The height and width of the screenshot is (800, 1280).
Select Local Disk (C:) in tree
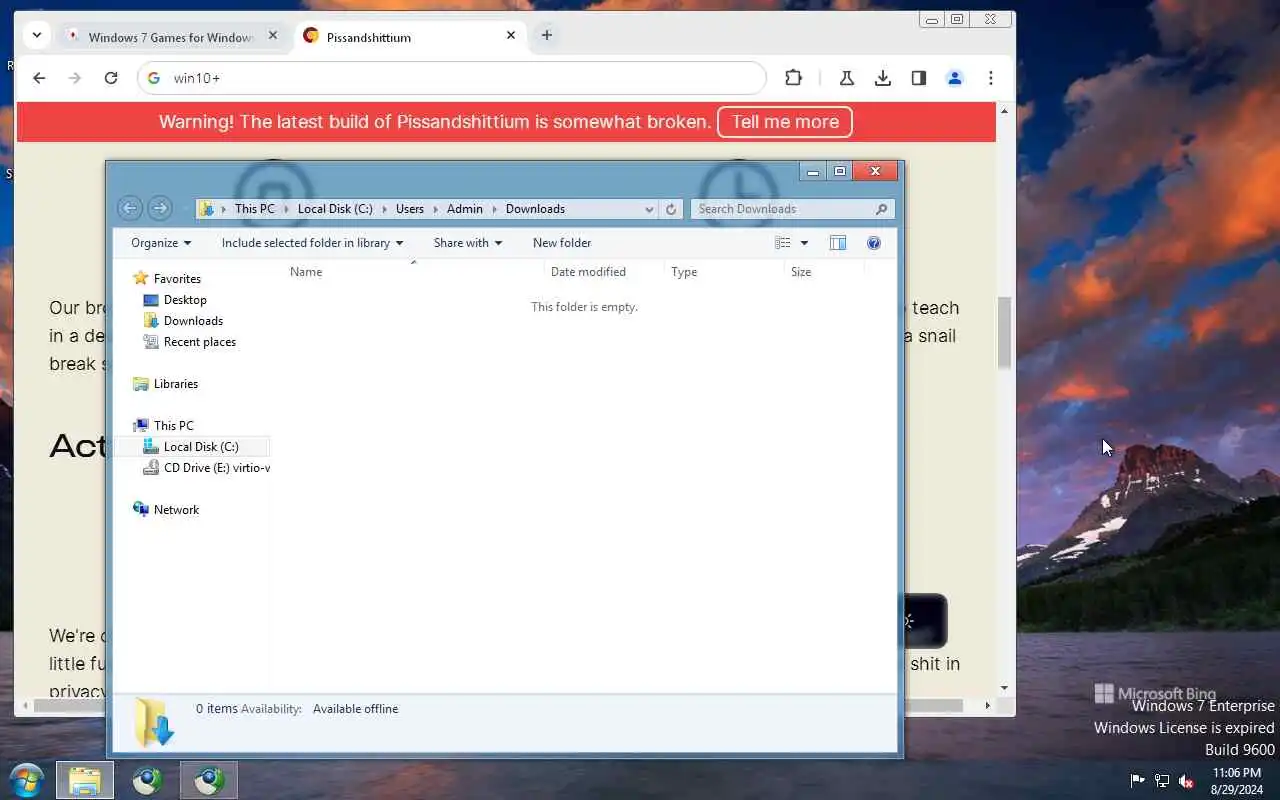[x=201, y=447]
